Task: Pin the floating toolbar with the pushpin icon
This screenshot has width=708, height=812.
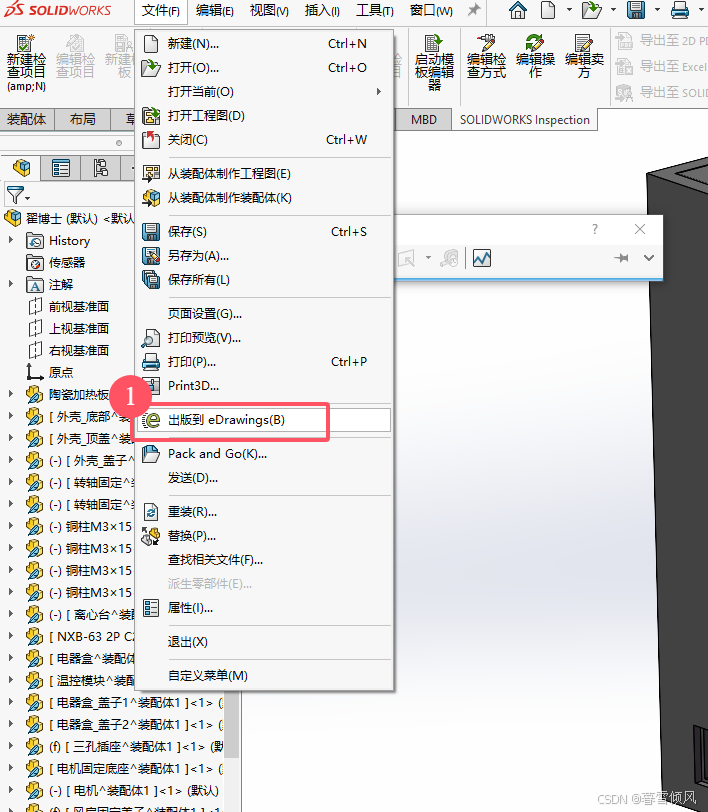Action: pyautogui.click(x=622, y=258)
